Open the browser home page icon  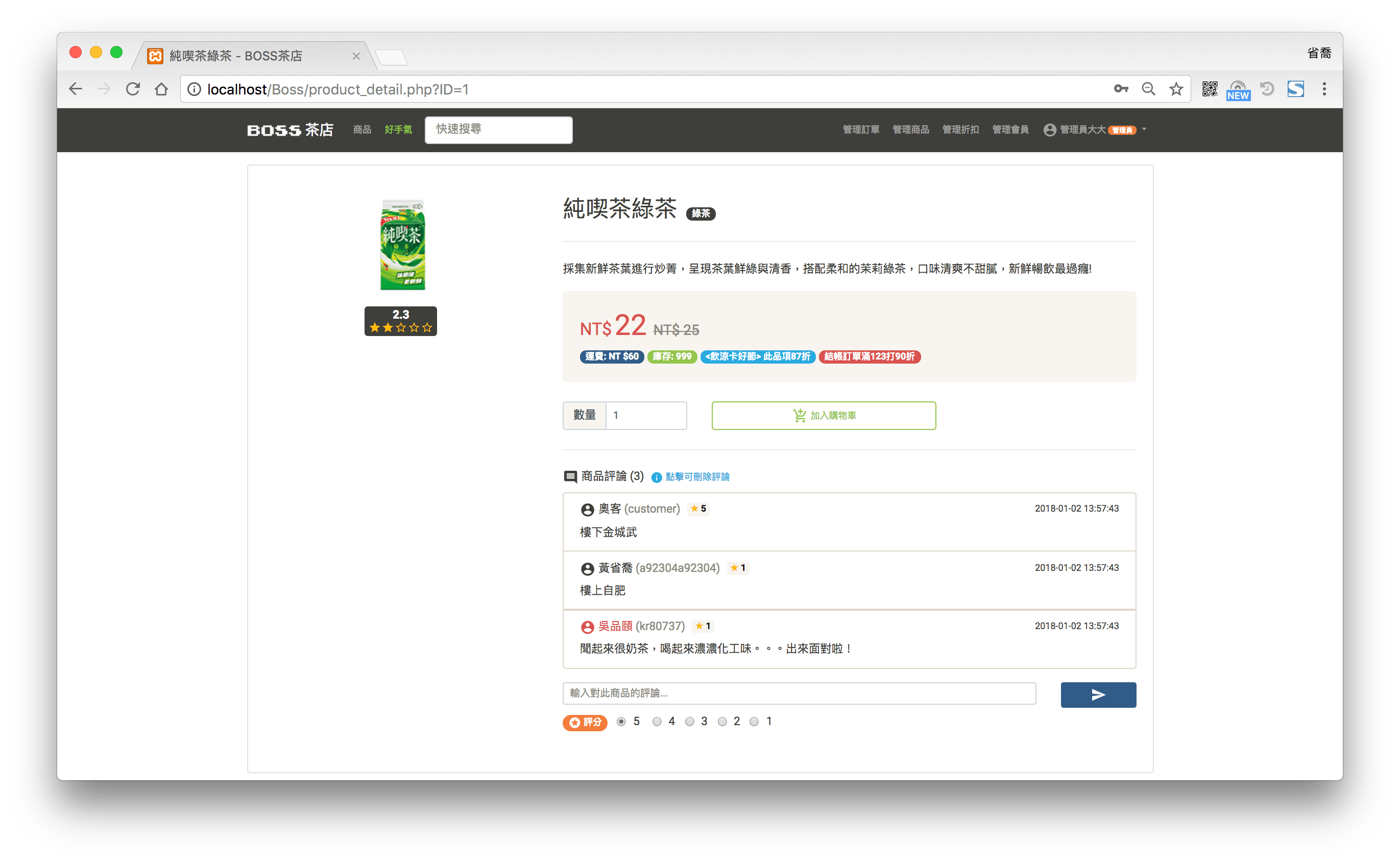pos(161,89)
